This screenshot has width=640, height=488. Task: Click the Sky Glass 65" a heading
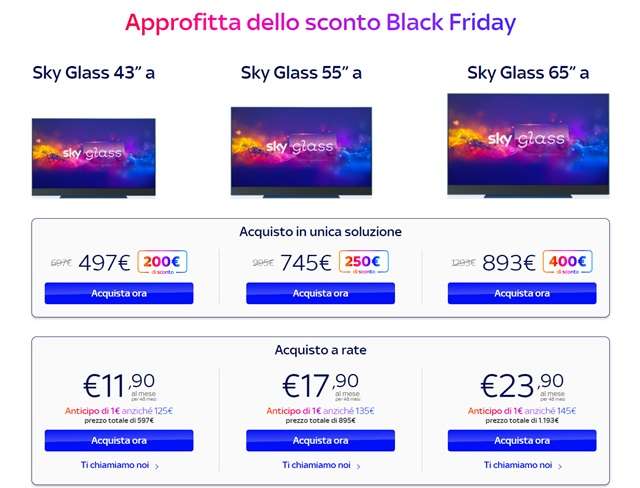pos(528,72)
